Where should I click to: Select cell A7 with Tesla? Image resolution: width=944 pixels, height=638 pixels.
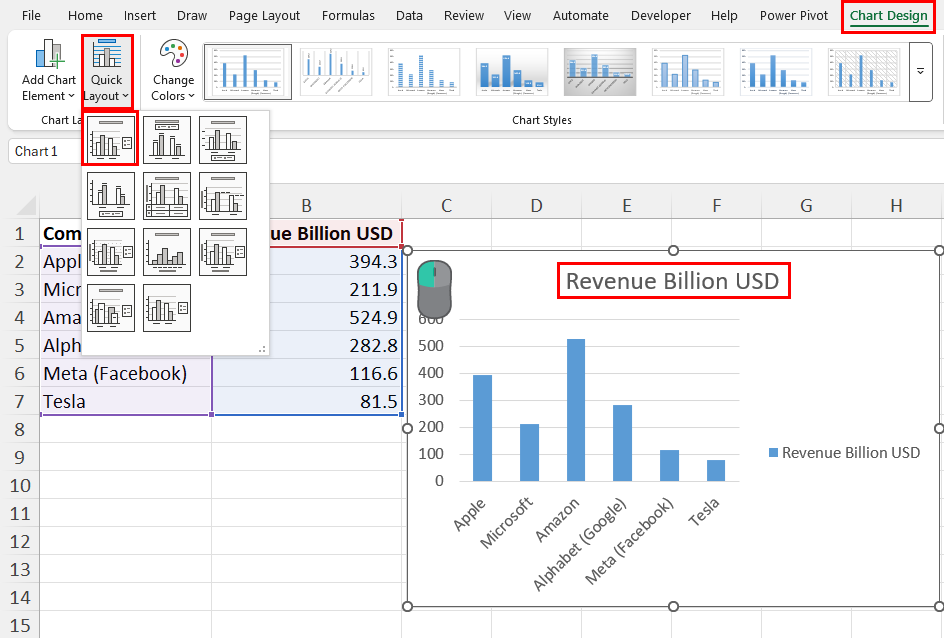coord(126,401)
